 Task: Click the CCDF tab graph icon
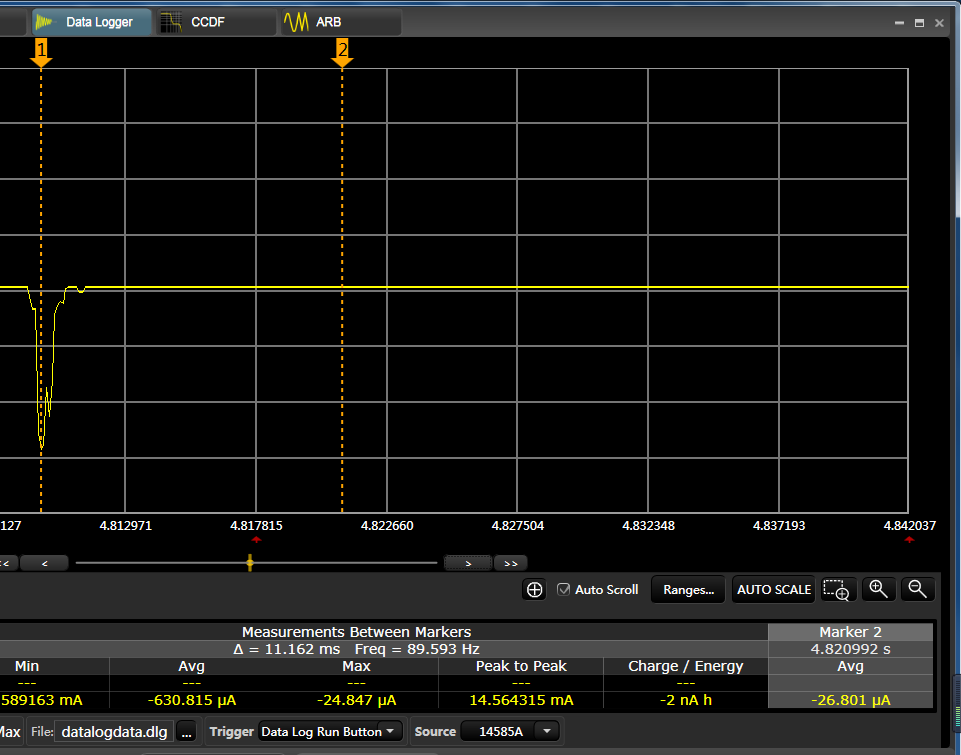click(x=171, y=22)
